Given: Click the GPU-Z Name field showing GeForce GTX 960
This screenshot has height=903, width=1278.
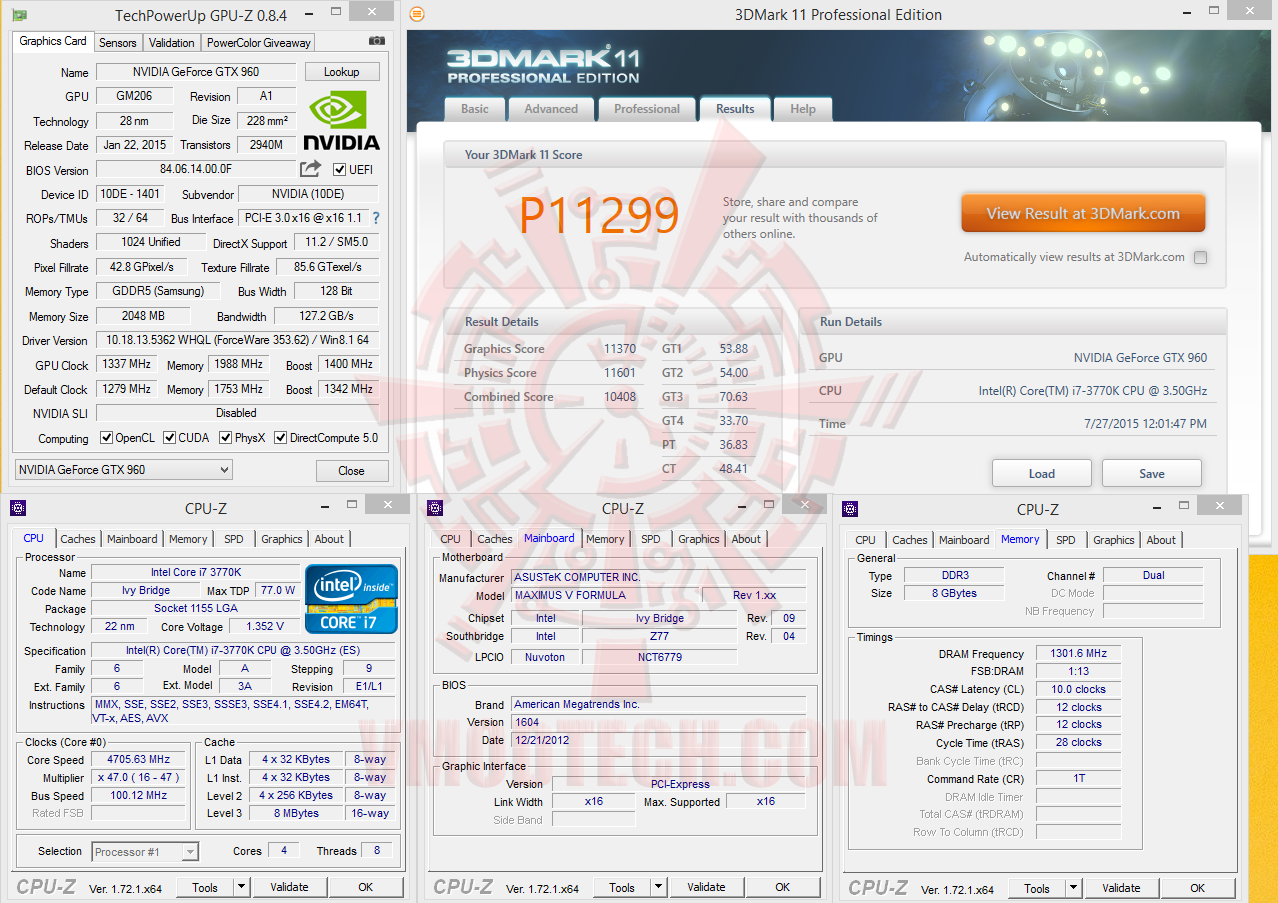Looking at the screenshot, I should tap(195, 72).
